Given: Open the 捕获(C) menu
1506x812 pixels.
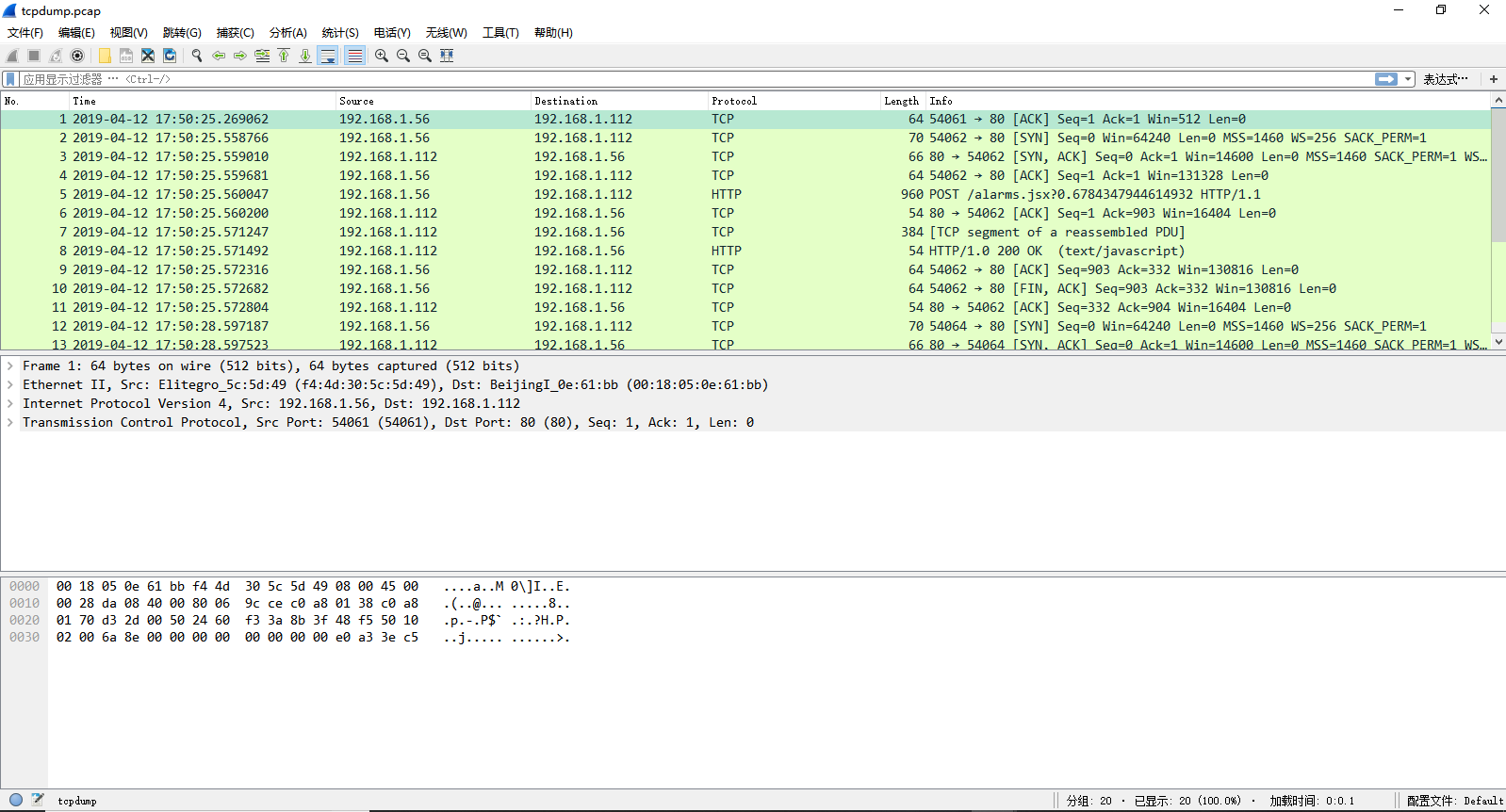Looking at the screenshot, I should [235, 32].
